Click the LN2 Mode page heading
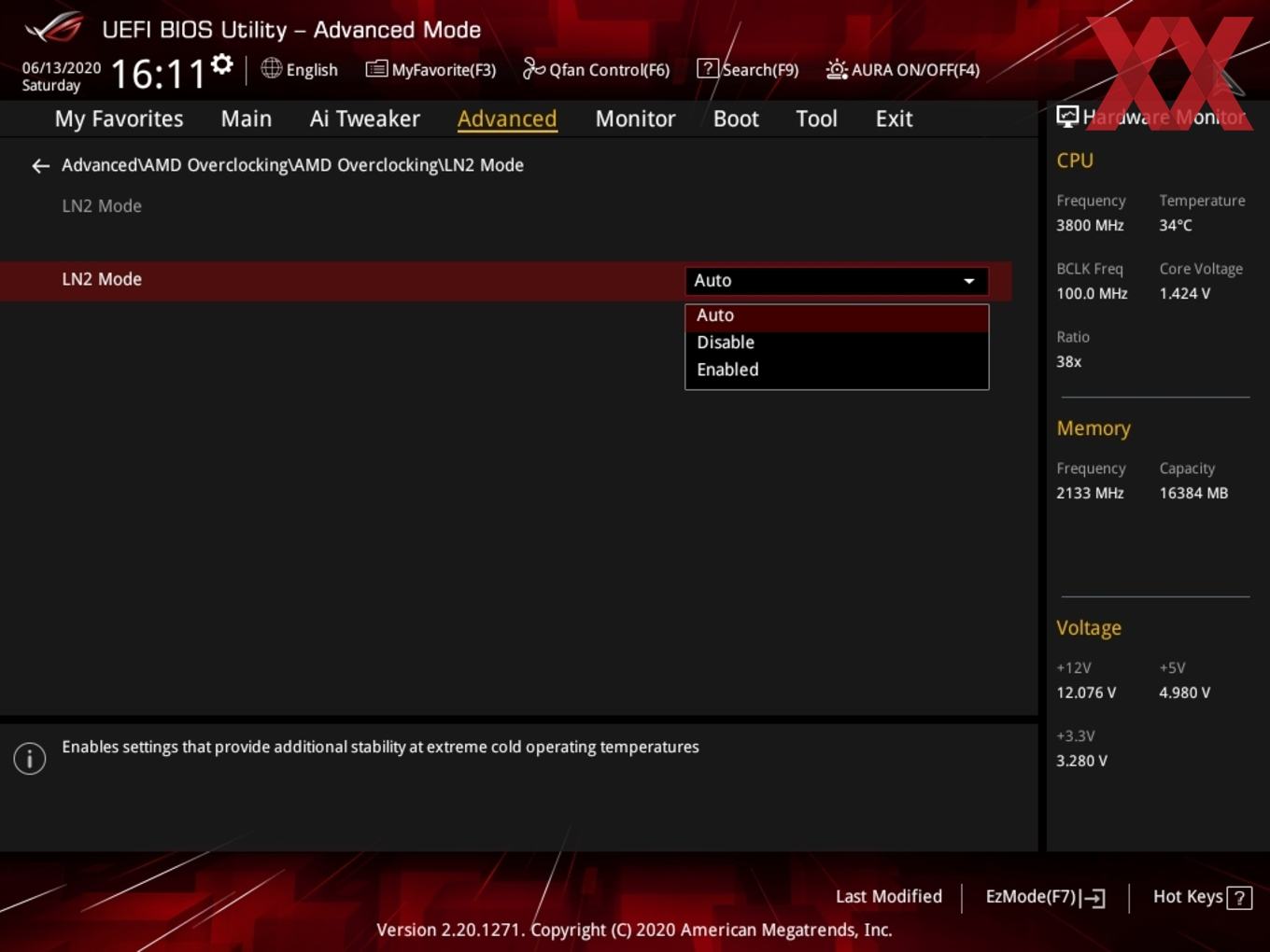The width and height of the screenshot is (1270, 952). [102, 206]
